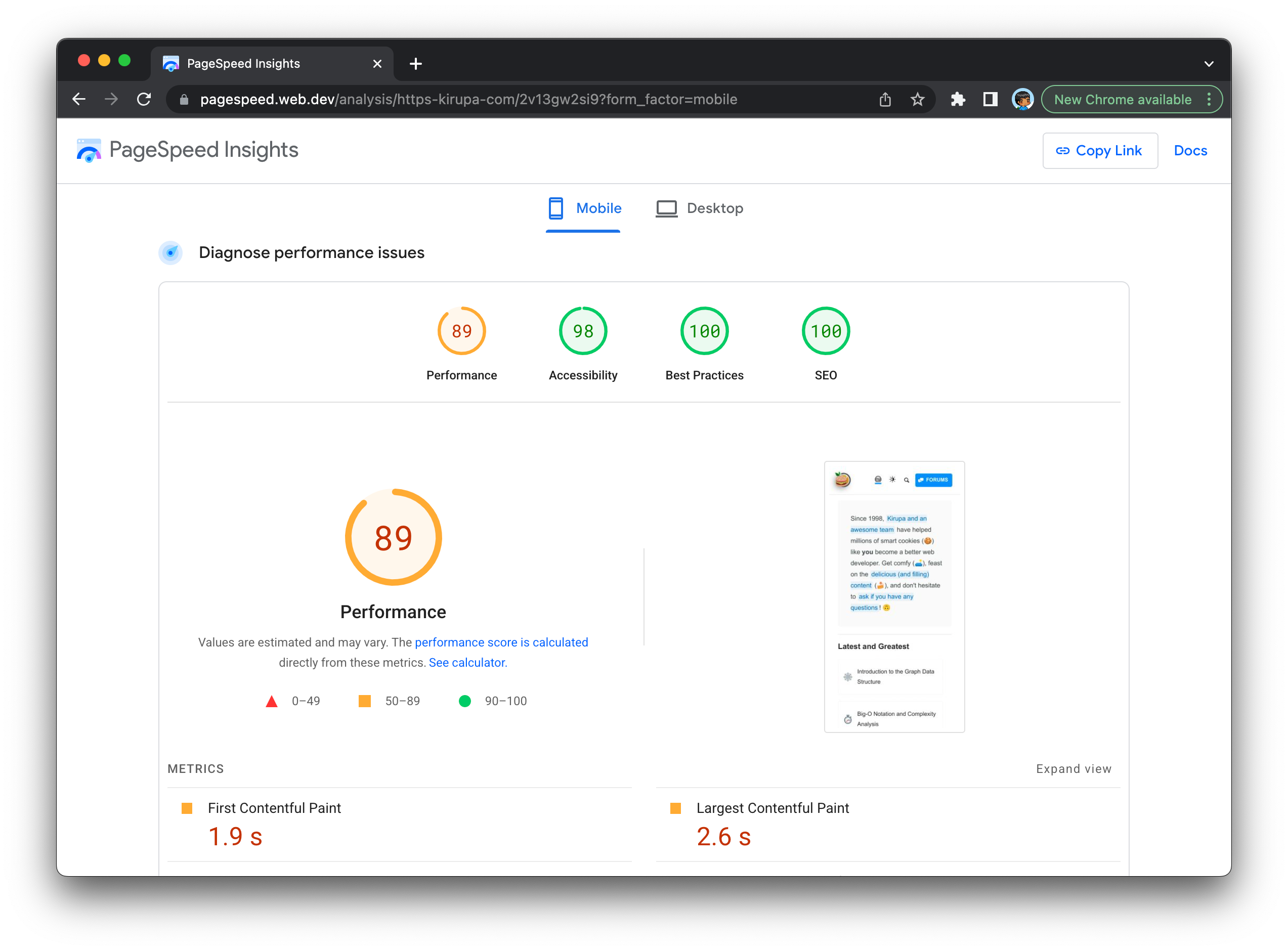Open a new browser tab

(x=415, y=64)
